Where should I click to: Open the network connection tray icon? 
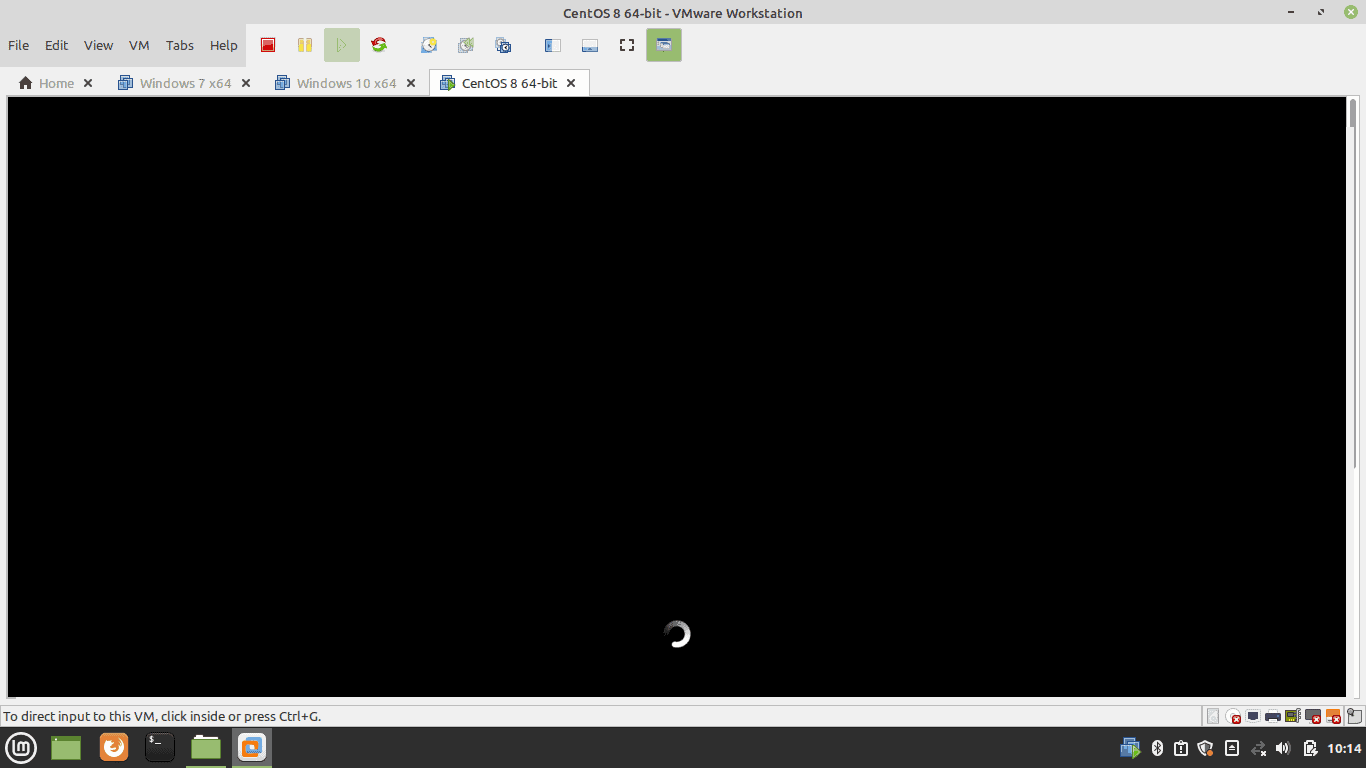pos(1259,748)
